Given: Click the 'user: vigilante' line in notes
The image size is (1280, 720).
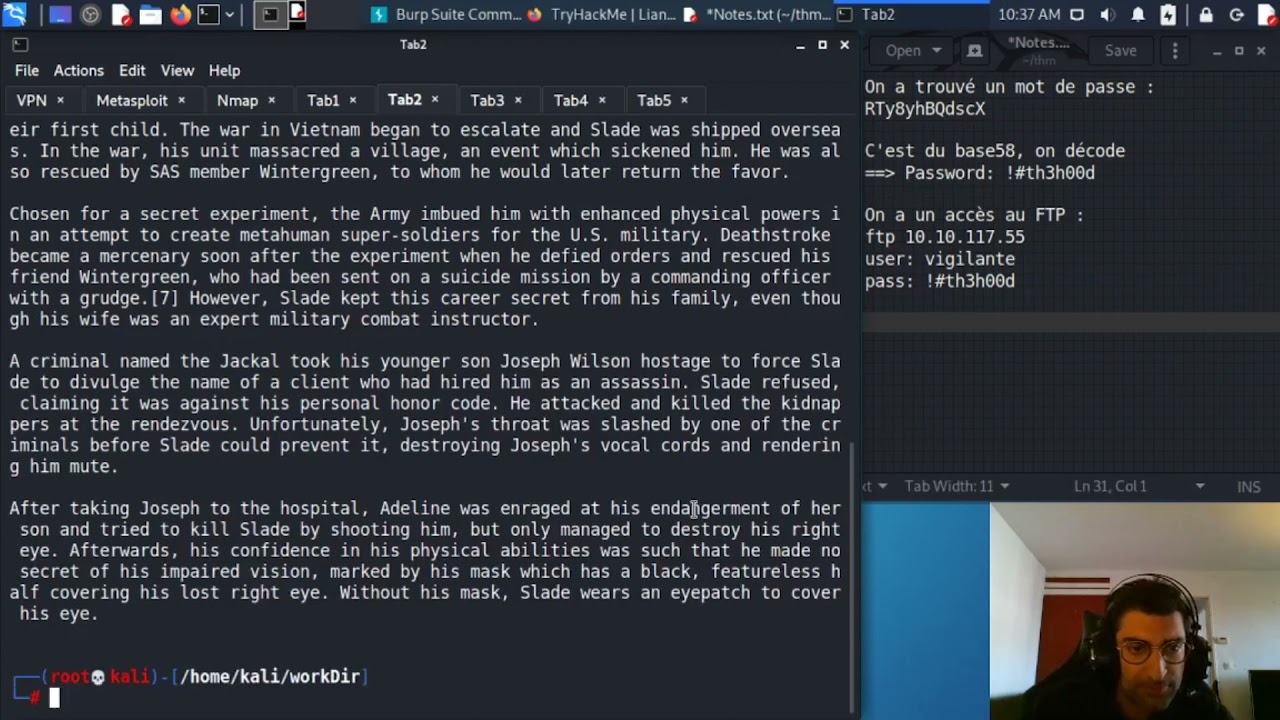Looking at the screenshot, I should point(940,259).
